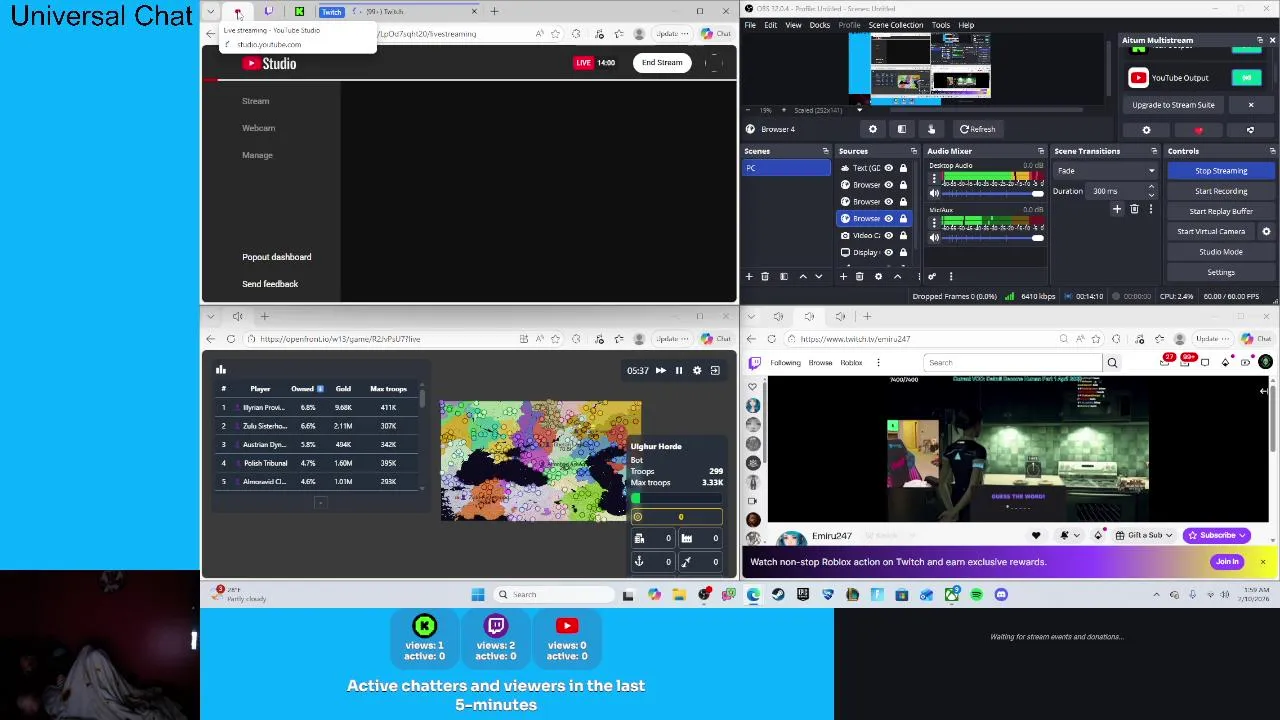
Task: Click the Twitch search magnifier button
Action: click(1112, 363)
